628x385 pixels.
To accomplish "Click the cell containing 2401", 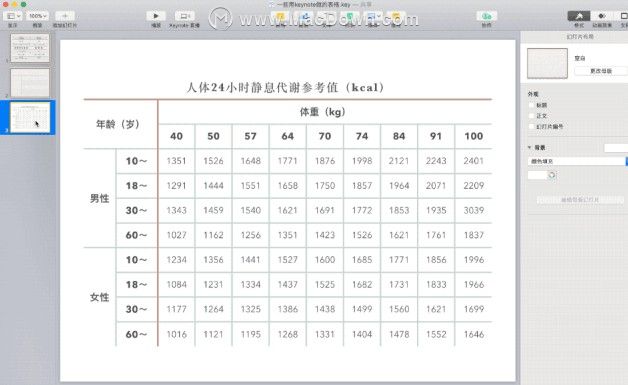I will pyautogui.click(x=474, y=161).
